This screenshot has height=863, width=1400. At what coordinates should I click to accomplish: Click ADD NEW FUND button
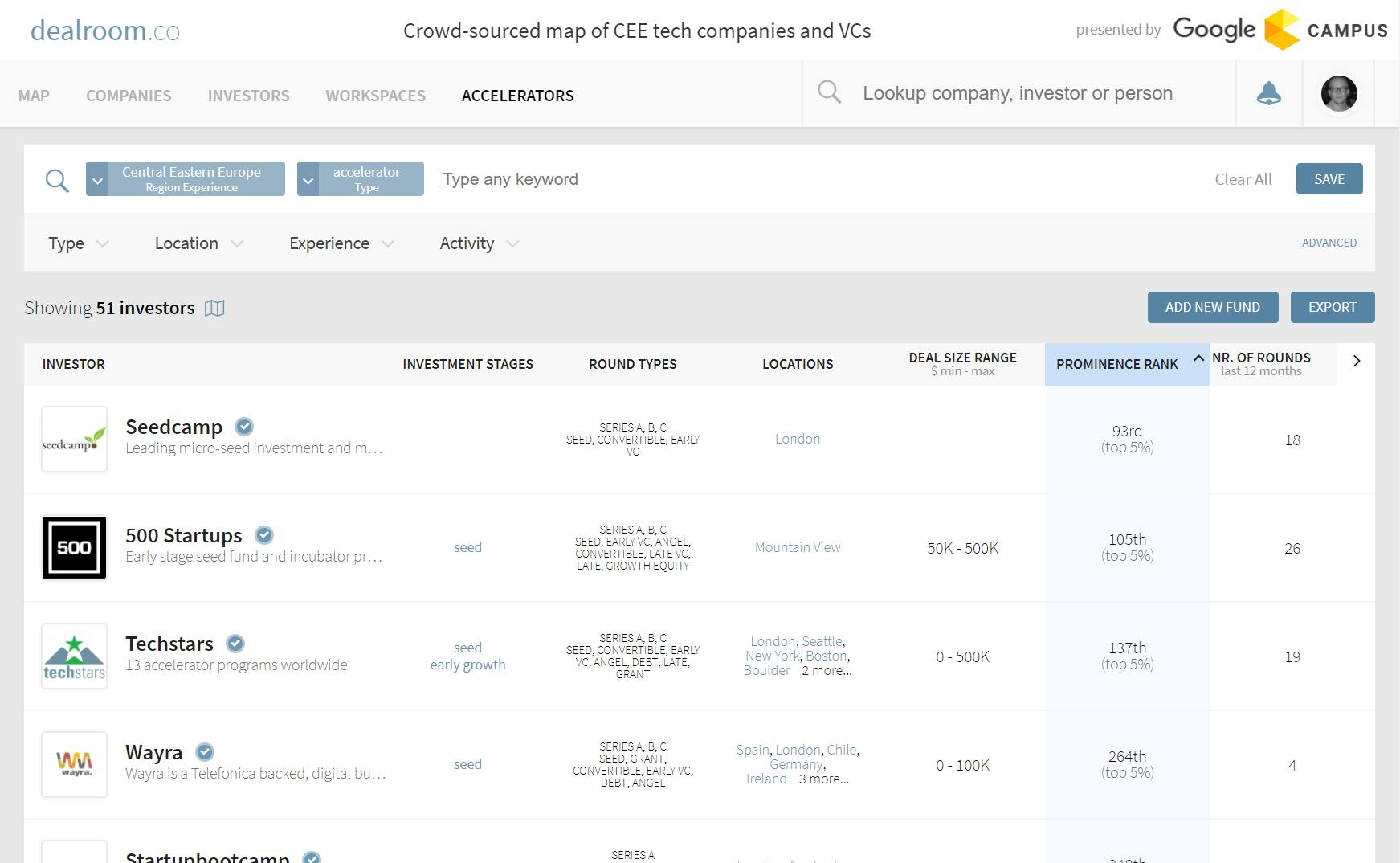click(1212, 307)
